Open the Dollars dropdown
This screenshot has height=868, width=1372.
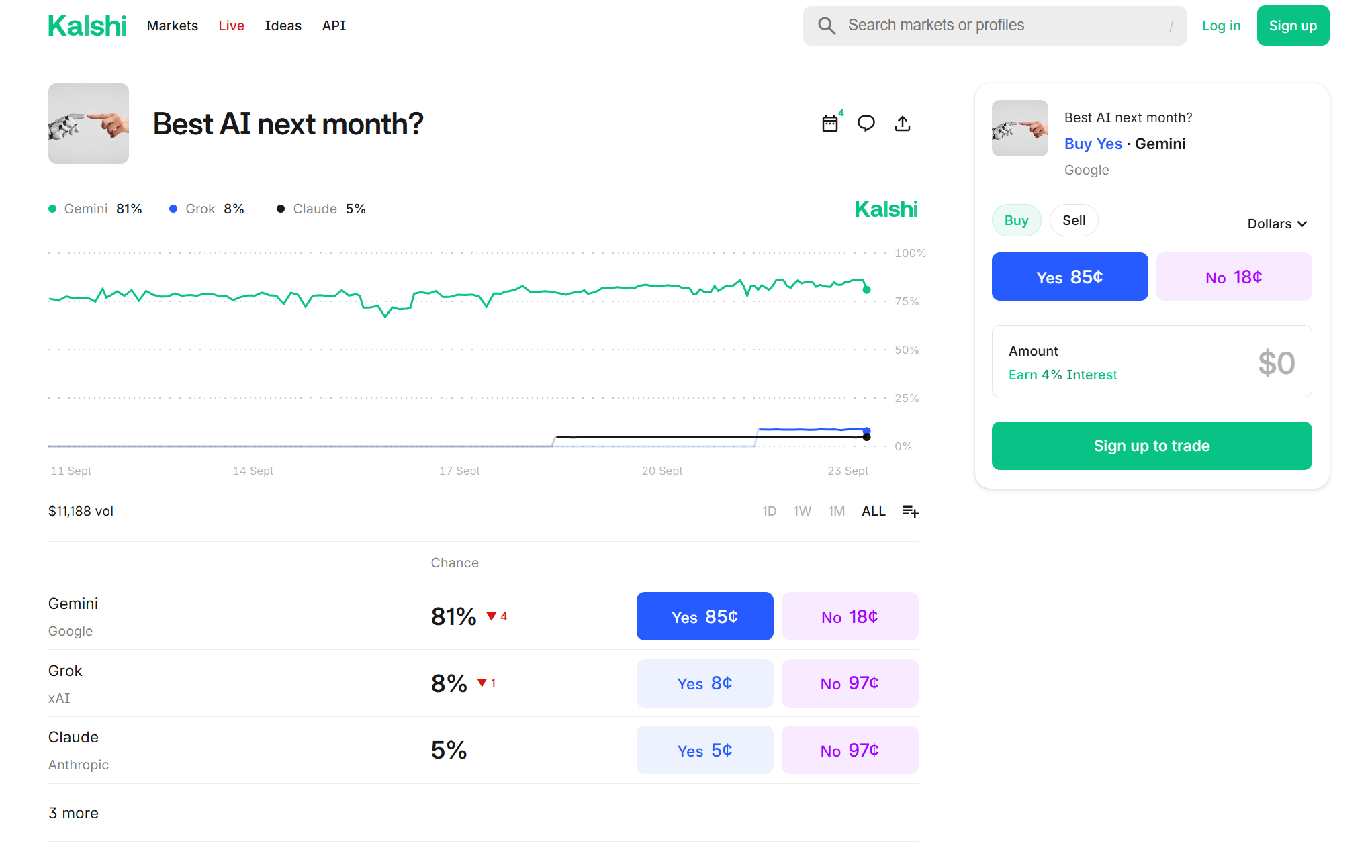(1277, 224)
